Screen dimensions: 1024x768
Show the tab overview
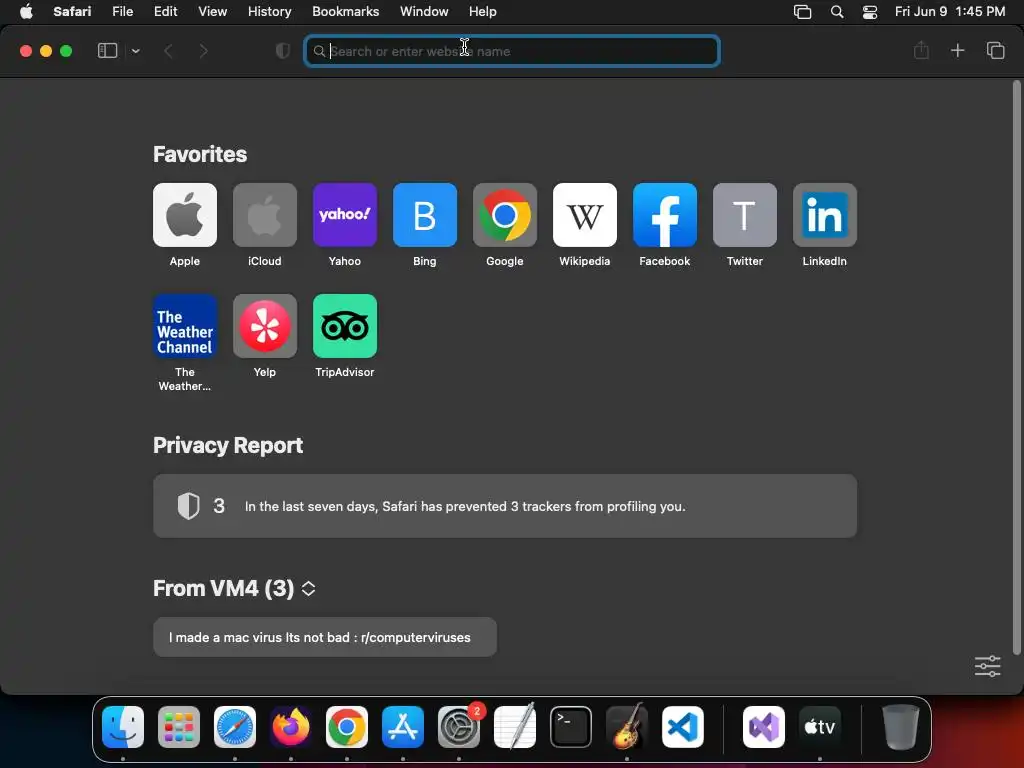[995, 50]
